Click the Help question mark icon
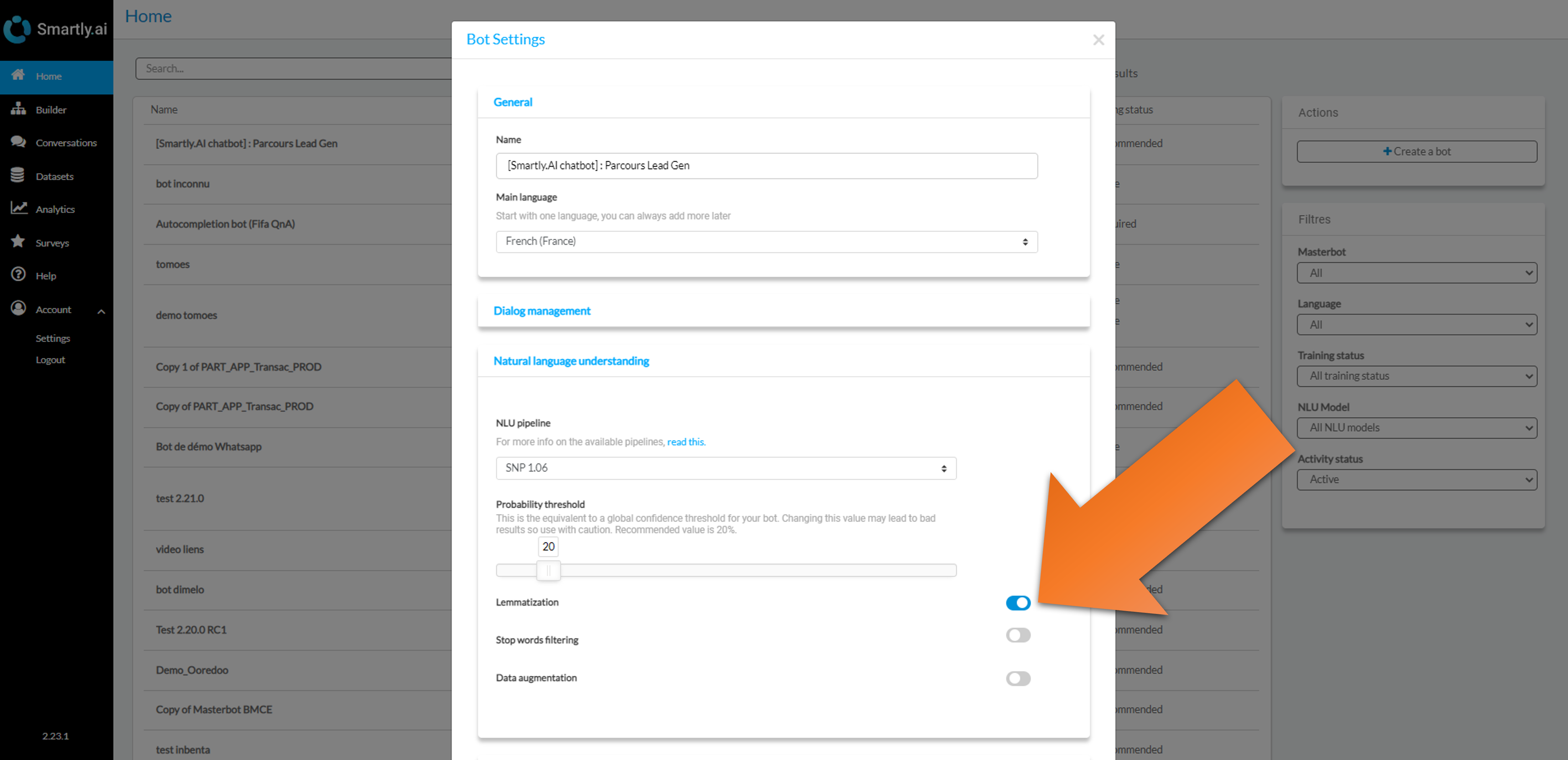This screenshot has height=760, width=1568. tap(18, 274)
